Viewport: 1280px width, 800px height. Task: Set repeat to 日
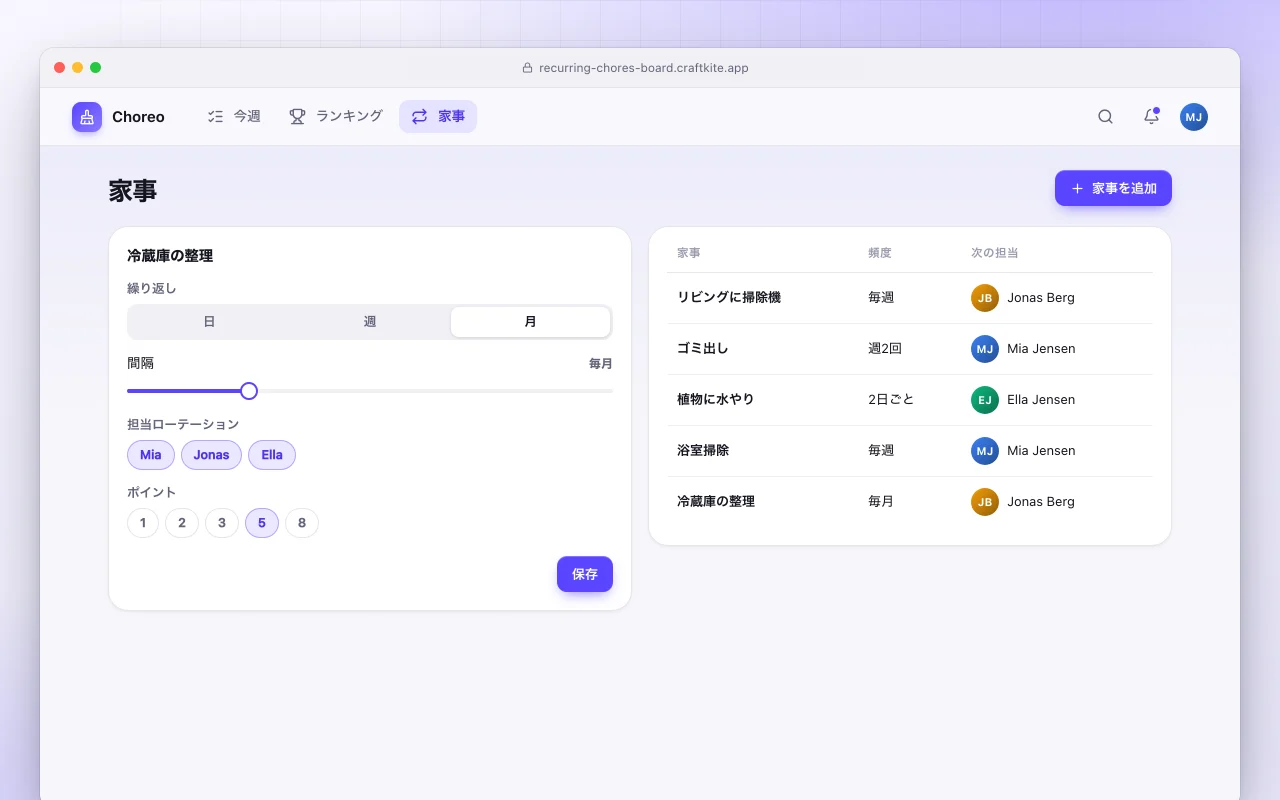(x=209, y=322)
